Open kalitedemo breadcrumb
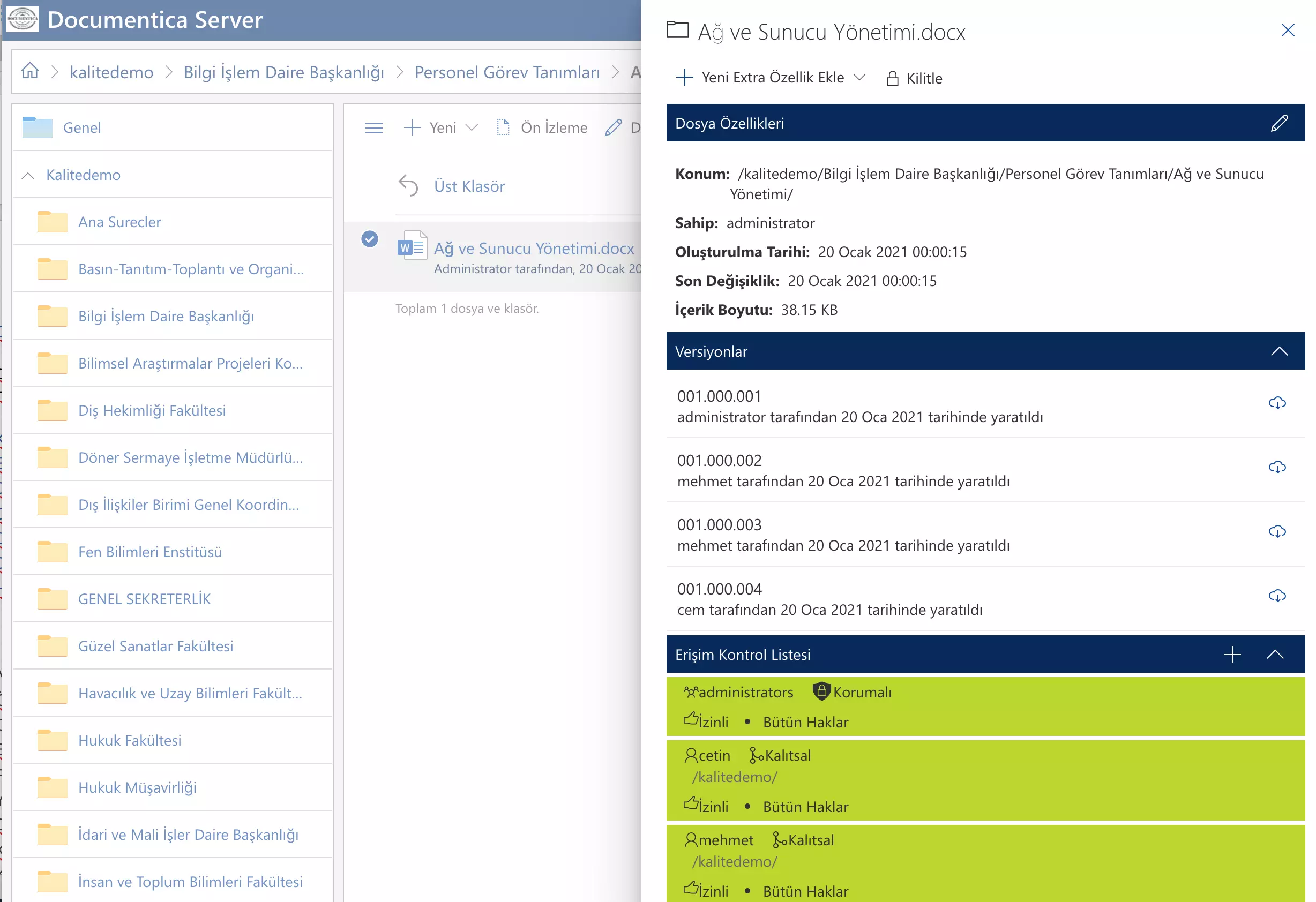The height and width of the screenshot is (902, 1316). pyautogui.click(x=111, y=72)
